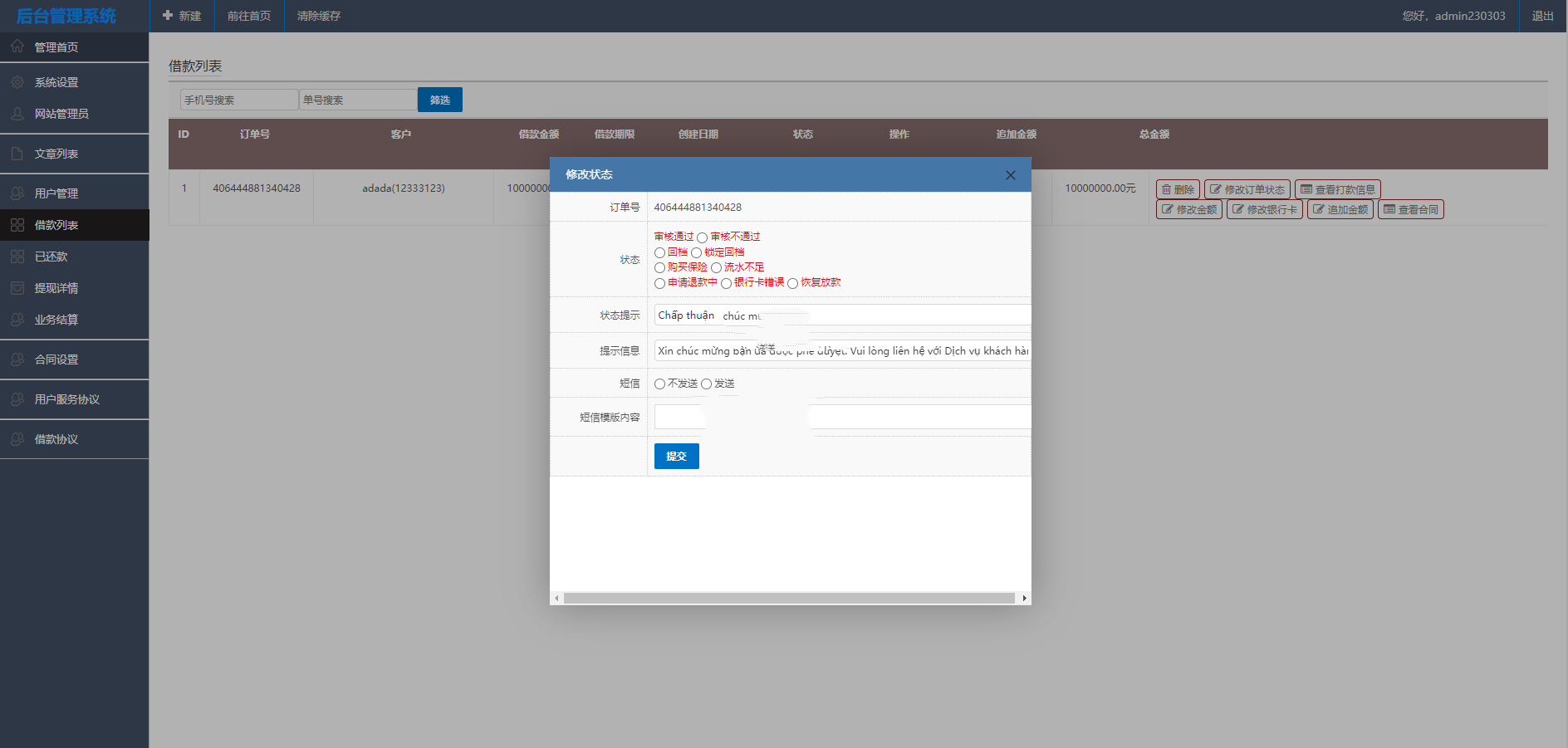
Task: Click the gear icon for 系统设置
Action: pyautogui.click(x=17, y=82)
